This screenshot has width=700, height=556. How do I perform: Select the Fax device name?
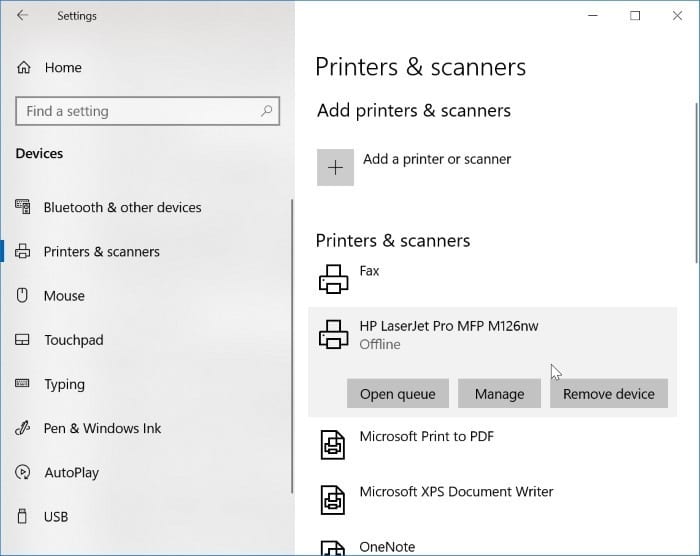(369, 271)
